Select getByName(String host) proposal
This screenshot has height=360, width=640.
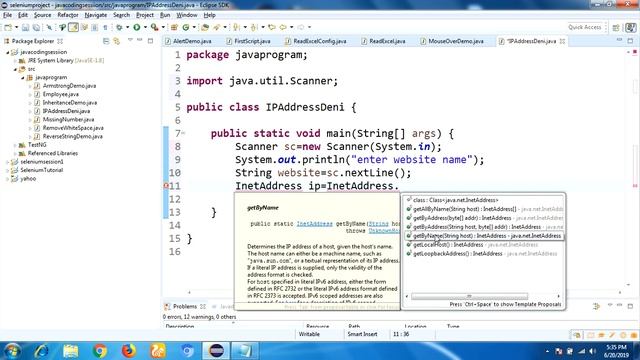(x=484, y=236)
